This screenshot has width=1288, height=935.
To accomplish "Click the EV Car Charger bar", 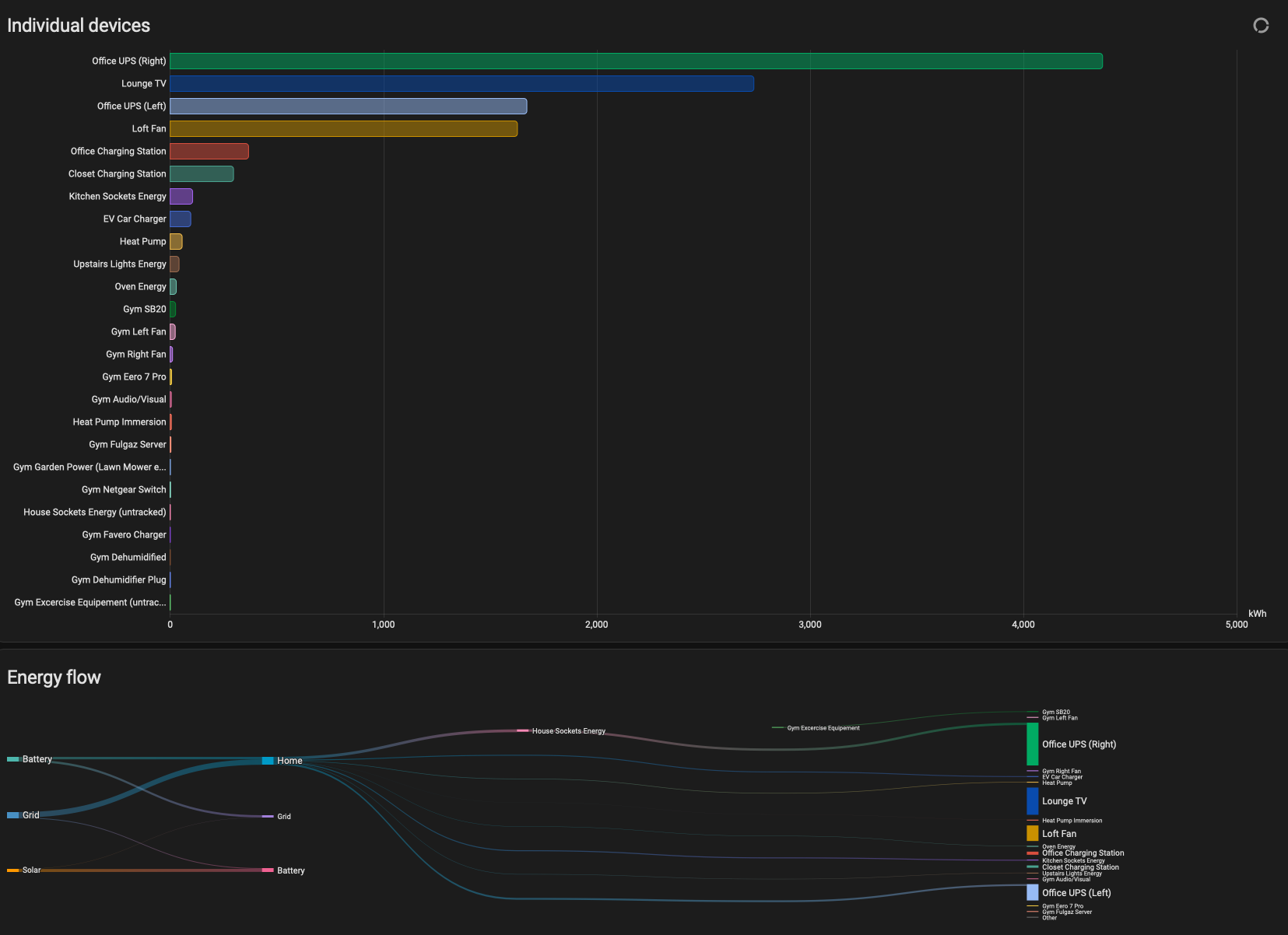I will pyautogui.click(x=180, y=219).
